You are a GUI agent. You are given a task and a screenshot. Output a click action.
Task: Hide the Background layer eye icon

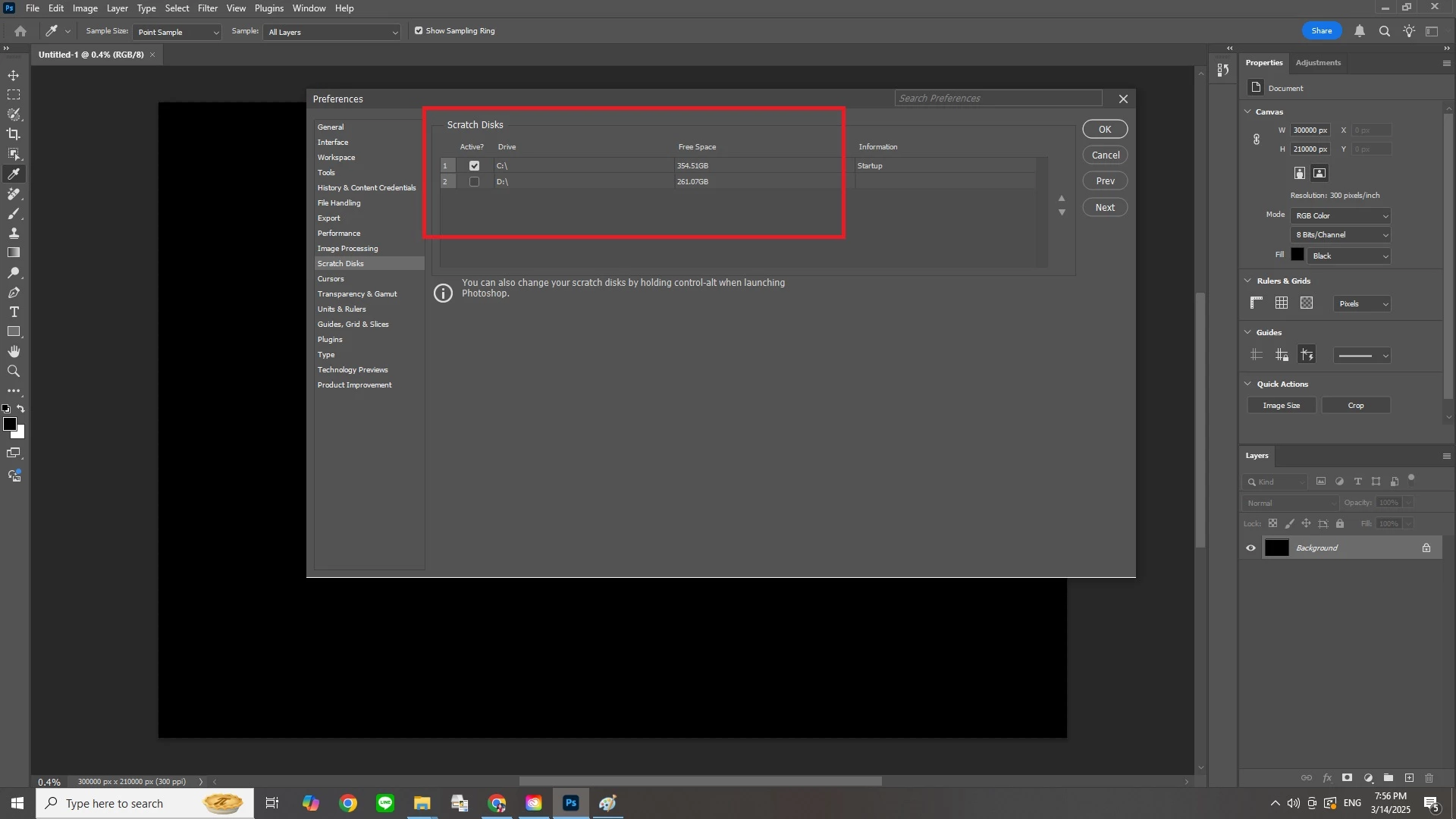[1250, 548]
